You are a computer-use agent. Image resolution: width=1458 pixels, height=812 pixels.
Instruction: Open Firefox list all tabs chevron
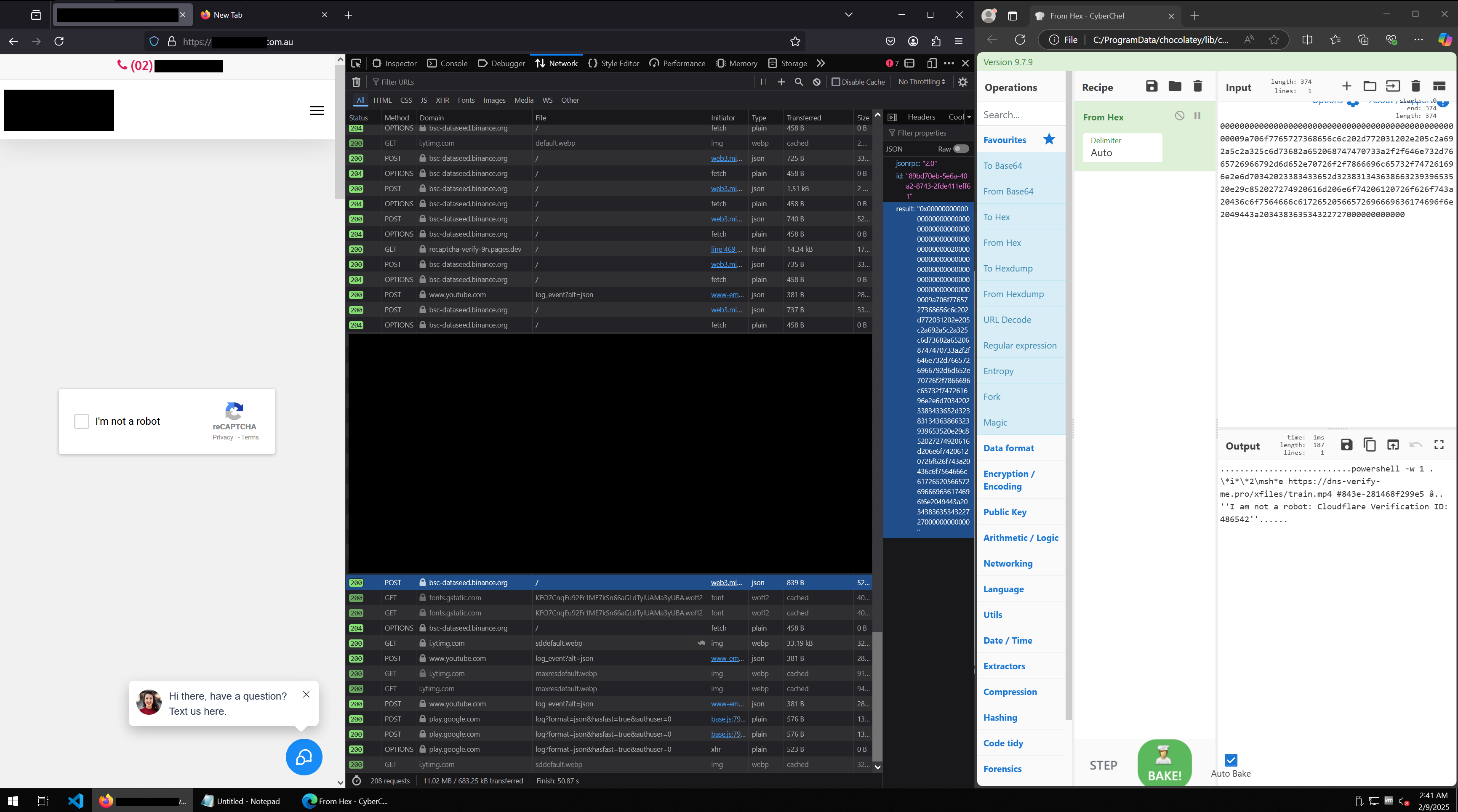click(848, 15)
